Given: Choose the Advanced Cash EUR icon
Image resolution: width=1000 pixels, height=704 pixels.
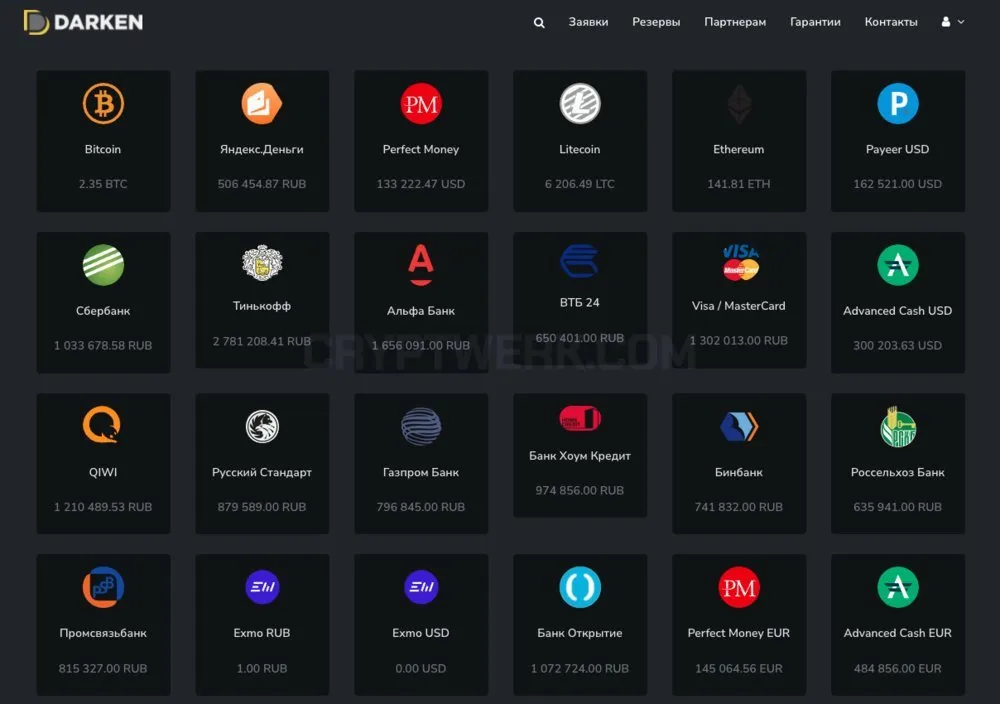Looking at the screenshot, I should click(x=897, y=587).
